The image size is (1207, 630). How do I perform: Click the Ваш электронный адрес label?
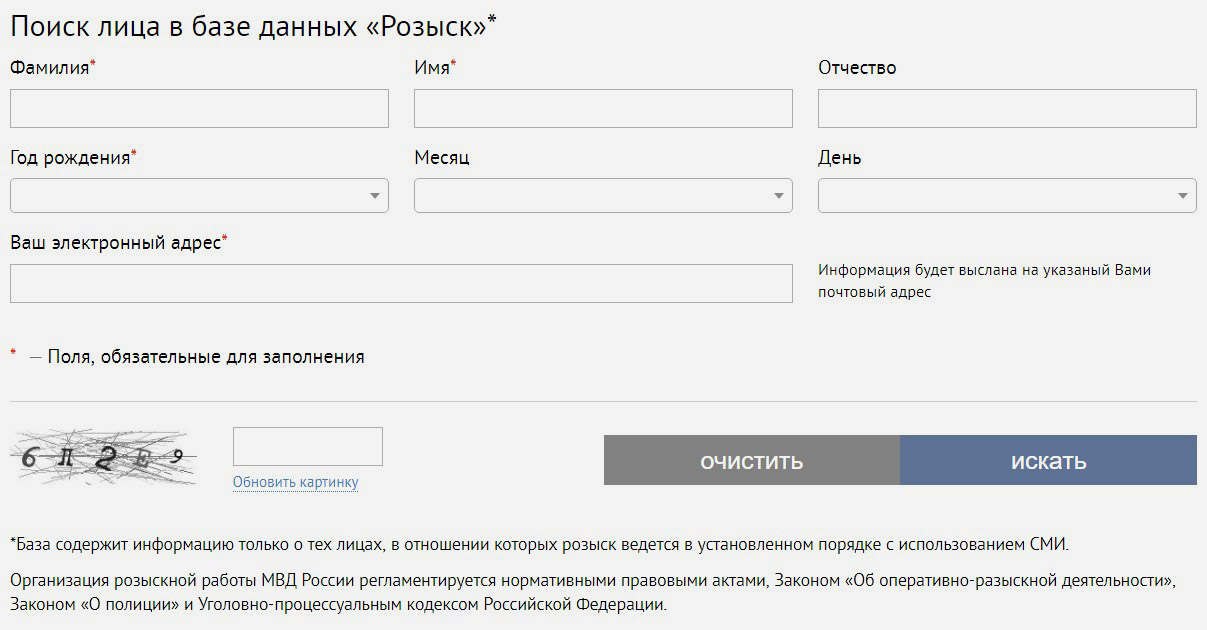click(115, 243)
